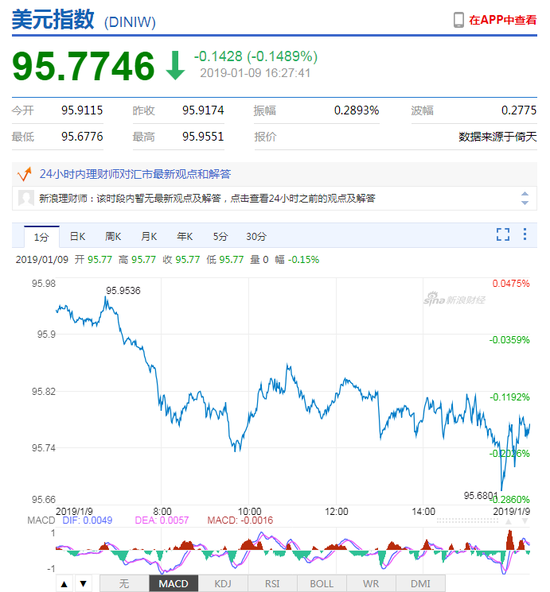This screenshot has height=592, width=550.
Task: Click the dotted chart range slider handle
Action: click(467, 521)
